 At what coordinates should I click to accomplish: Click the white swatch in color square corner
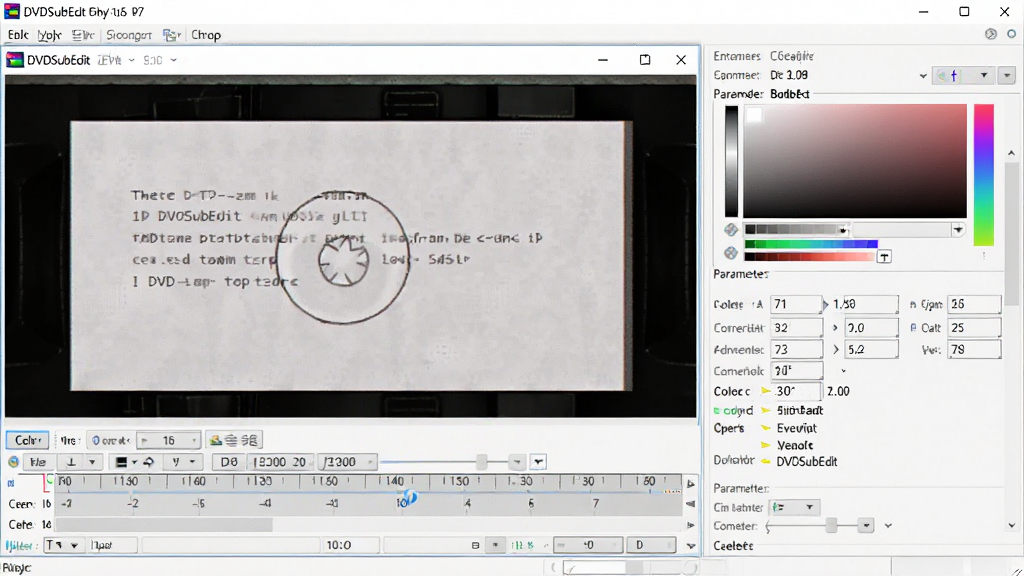[754, 116]
